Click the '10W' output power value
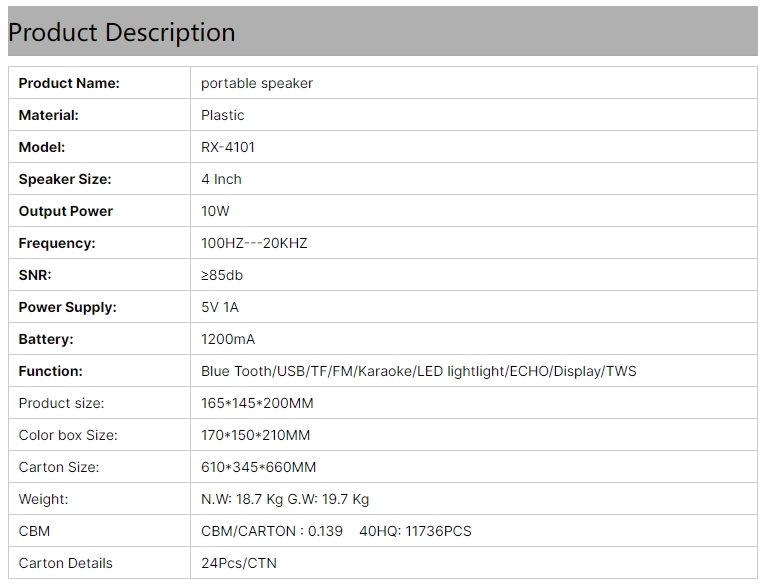Image resolution: width=771 pixels, height=586 pixels. (x=215, y=211)
